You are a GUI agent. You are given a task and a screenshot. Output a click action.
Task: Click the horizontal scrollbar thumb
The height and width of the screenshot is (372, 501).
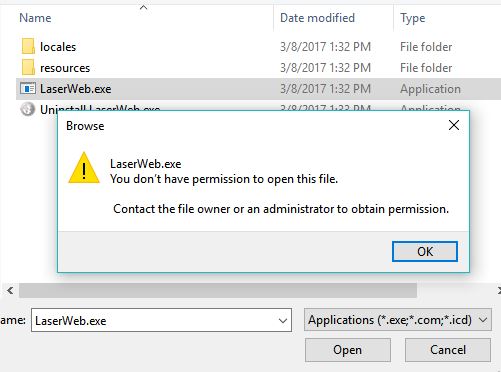tap(218, 290)
